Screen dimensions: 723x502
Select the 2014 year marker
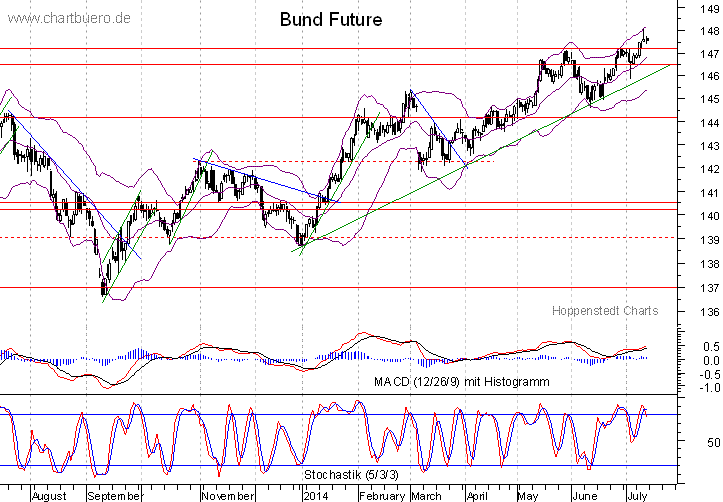click(316, 494)
